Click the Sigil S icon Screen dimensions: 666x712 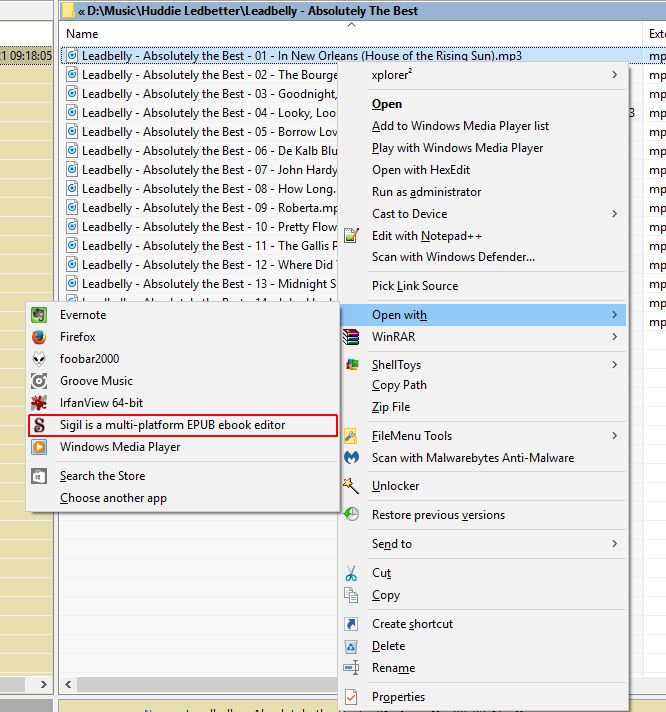point(39,425)
